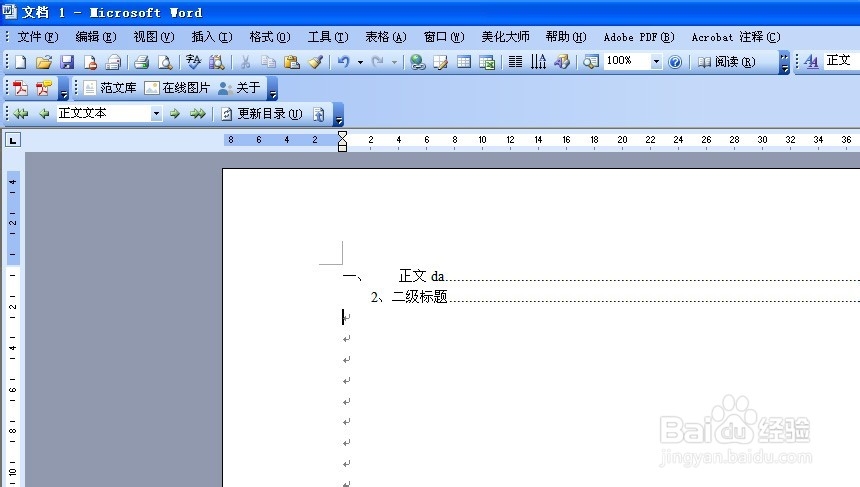Click the 二级标题 table of contents entry

point(420,297)
